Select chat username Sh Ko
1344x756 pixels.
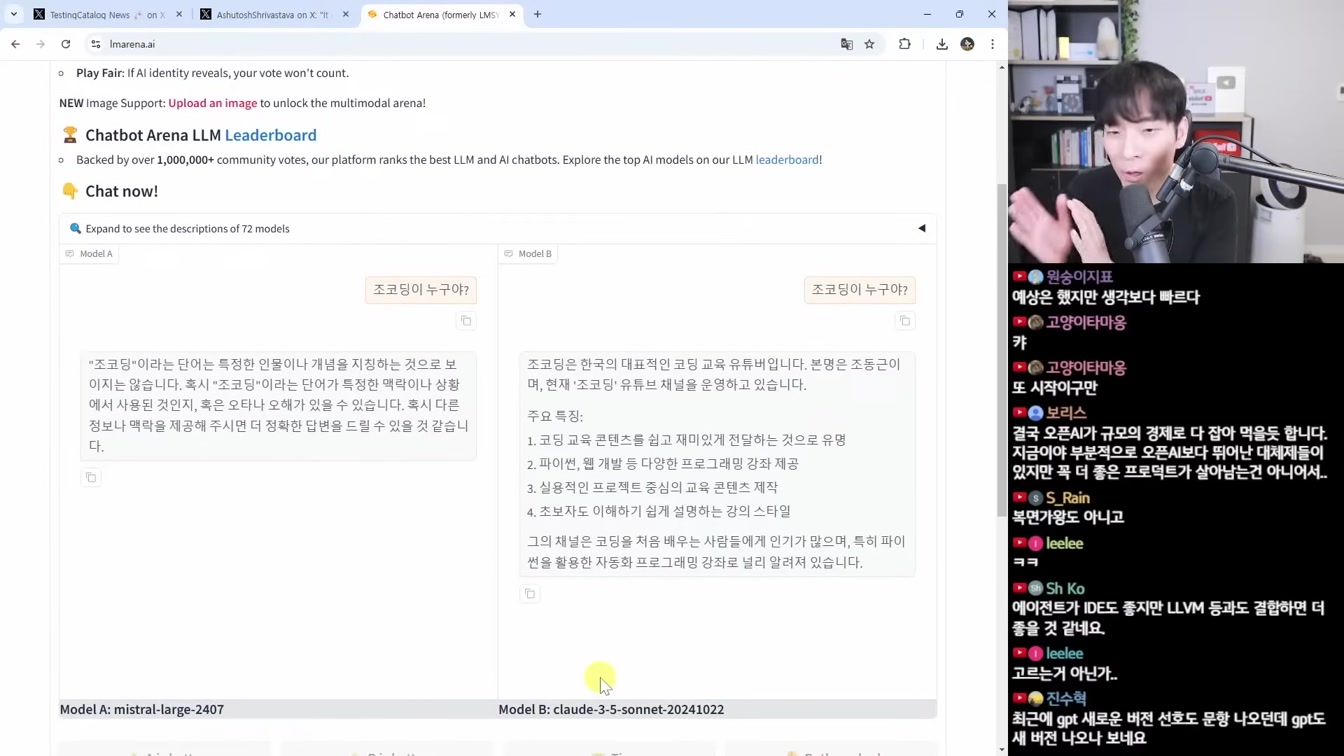click(1065, 589)
